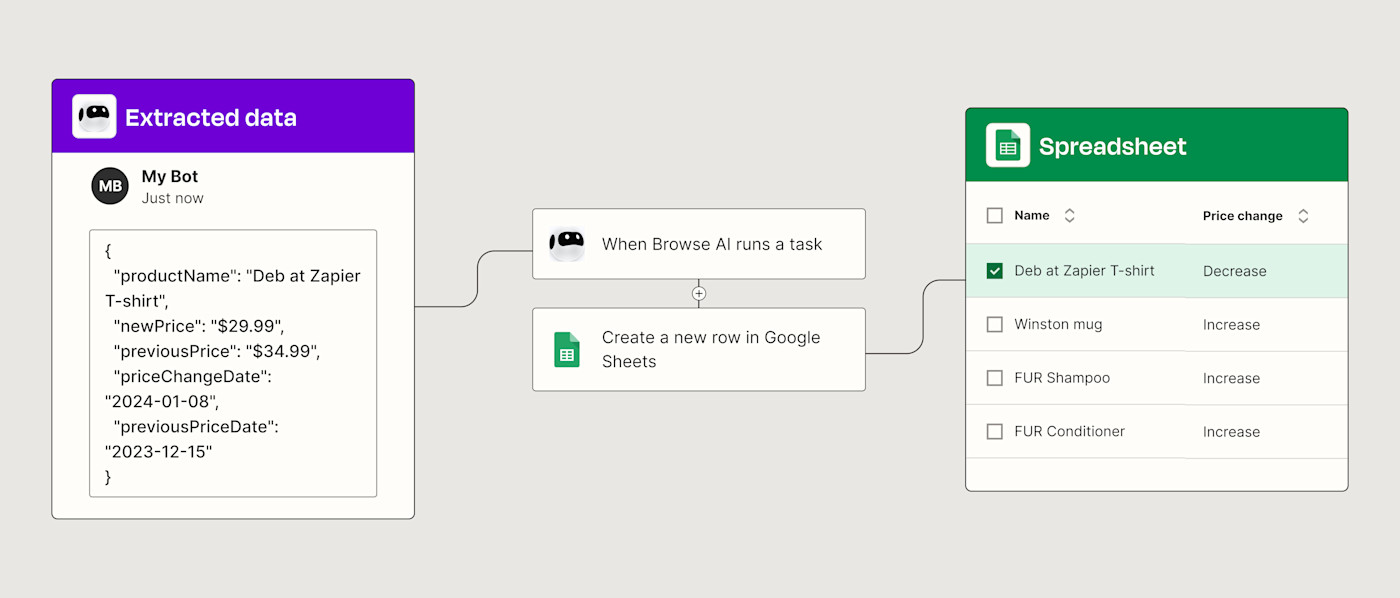Image resolution: width=1400 pixels, height=598 pixels.
Task: Click the plus icon between workflow steps
Action: (x=699, y=294)
